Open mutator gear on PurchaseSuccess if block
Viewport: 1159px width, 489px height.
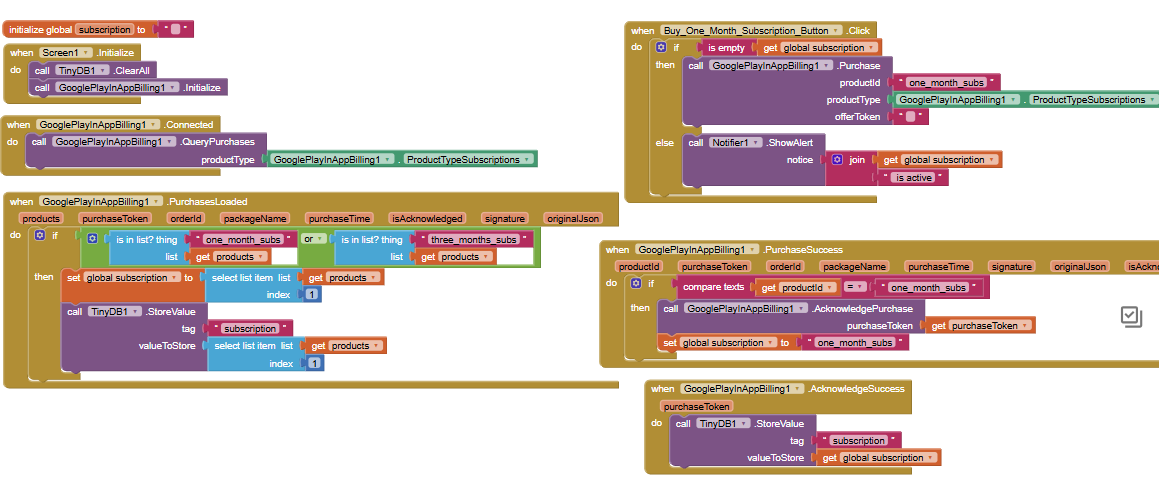(636, 284)
